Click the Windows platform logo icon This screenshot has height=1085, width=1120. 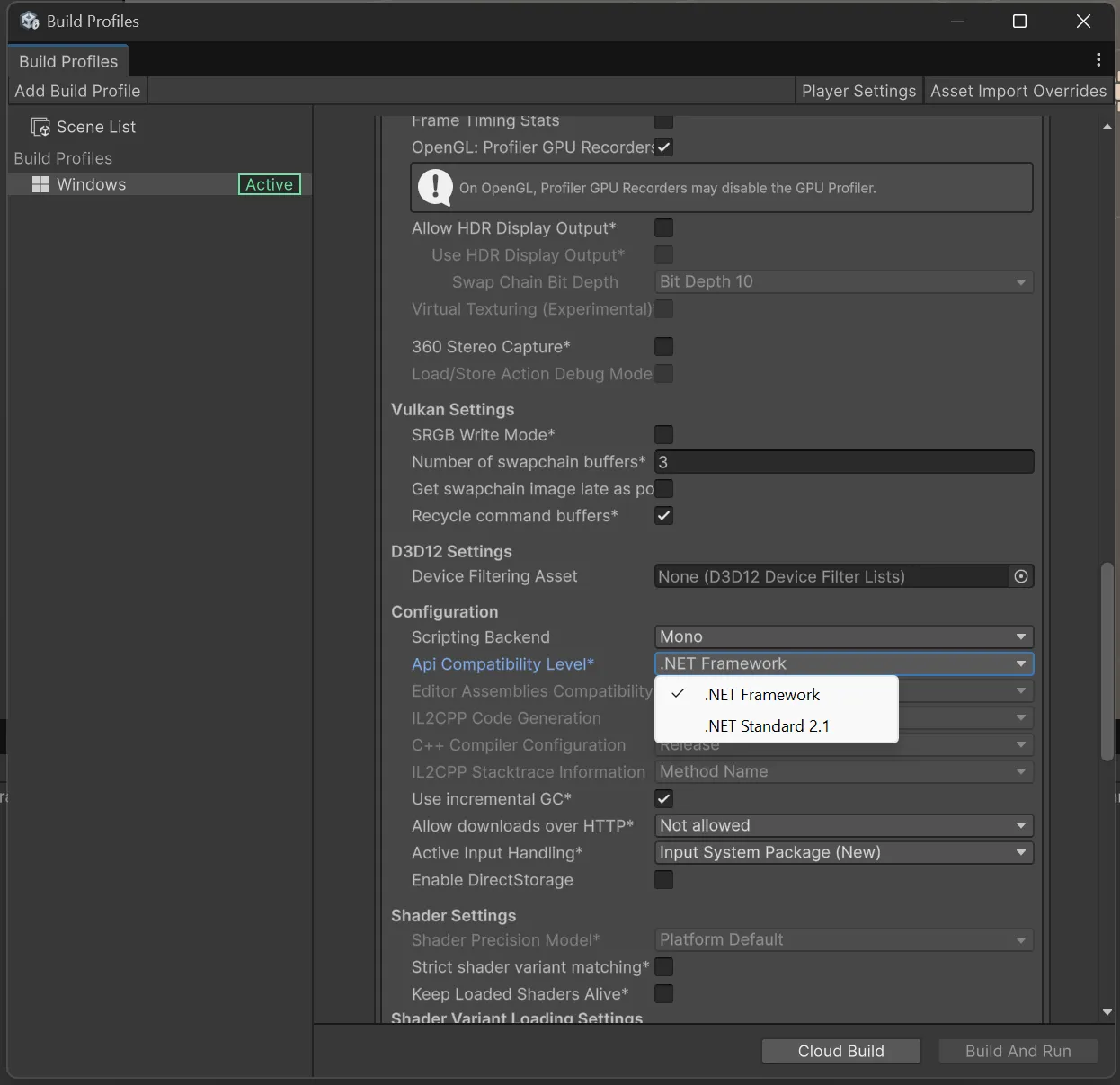(x=40, y=184)
